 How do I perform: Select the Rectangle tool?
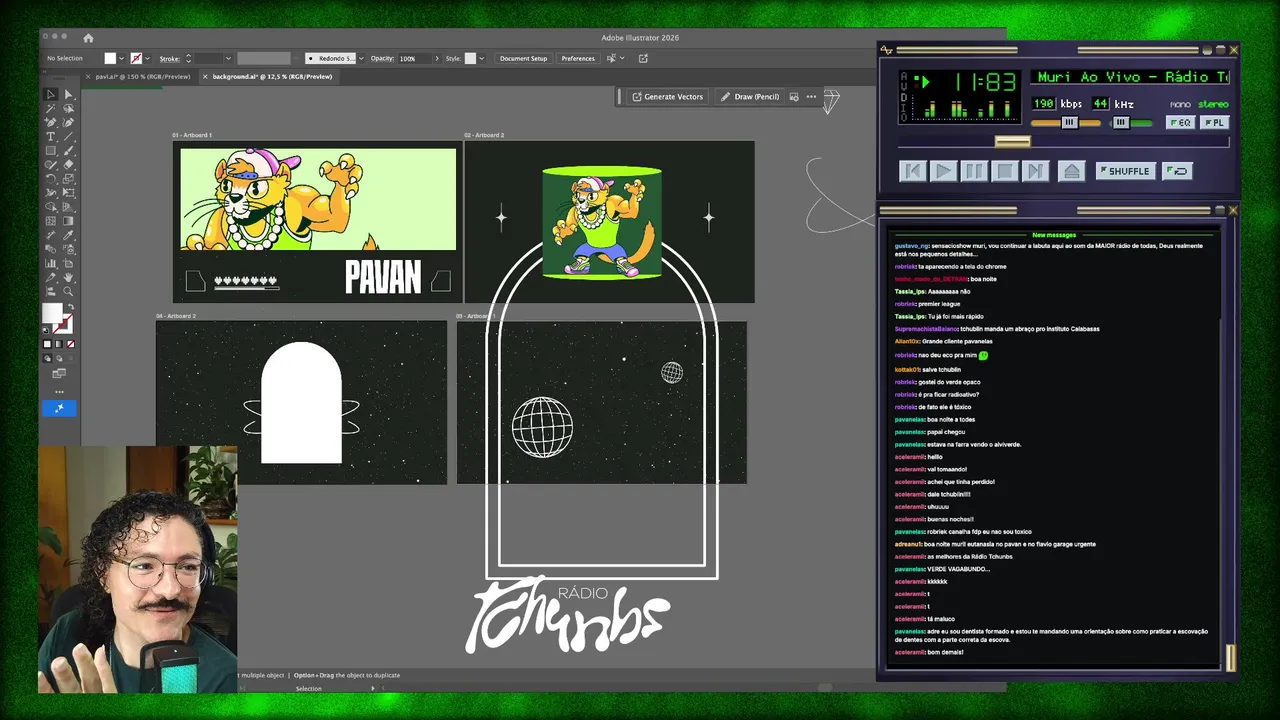click(x=50, y=149)
